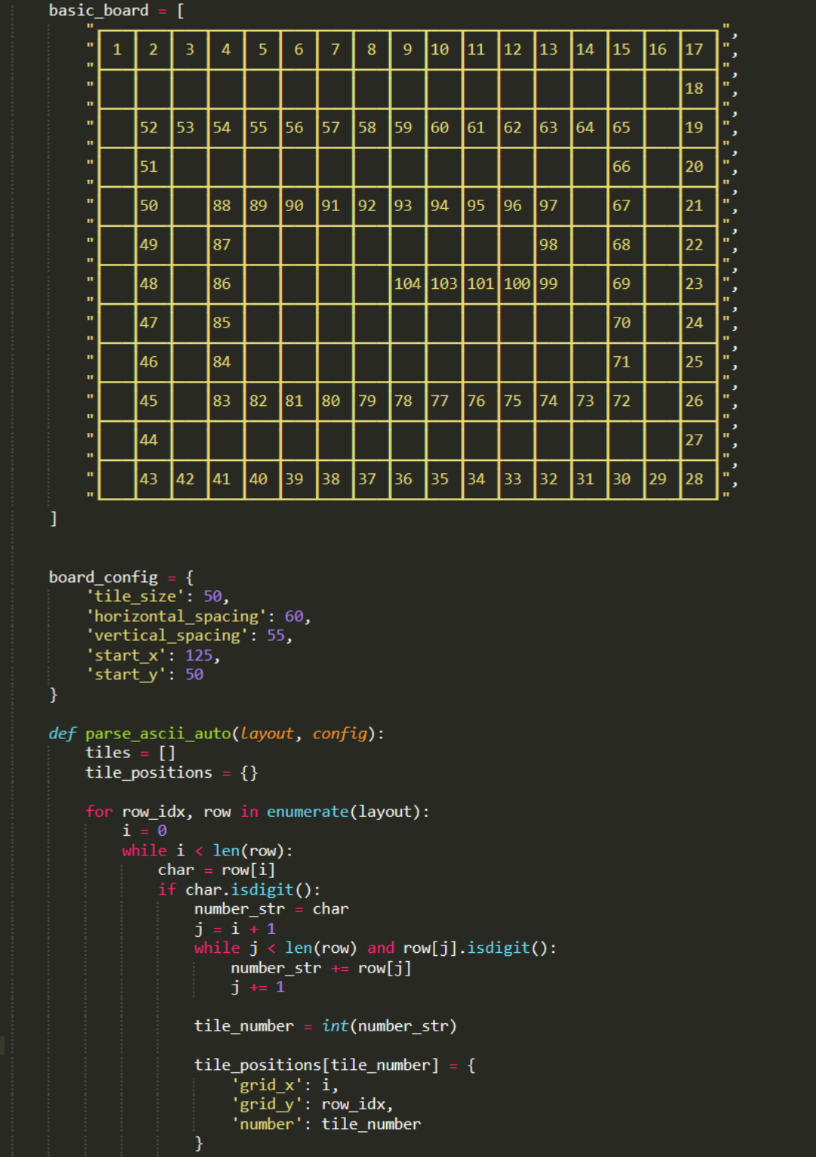Click the 'vertical_spacing' key

pos(167,635)
